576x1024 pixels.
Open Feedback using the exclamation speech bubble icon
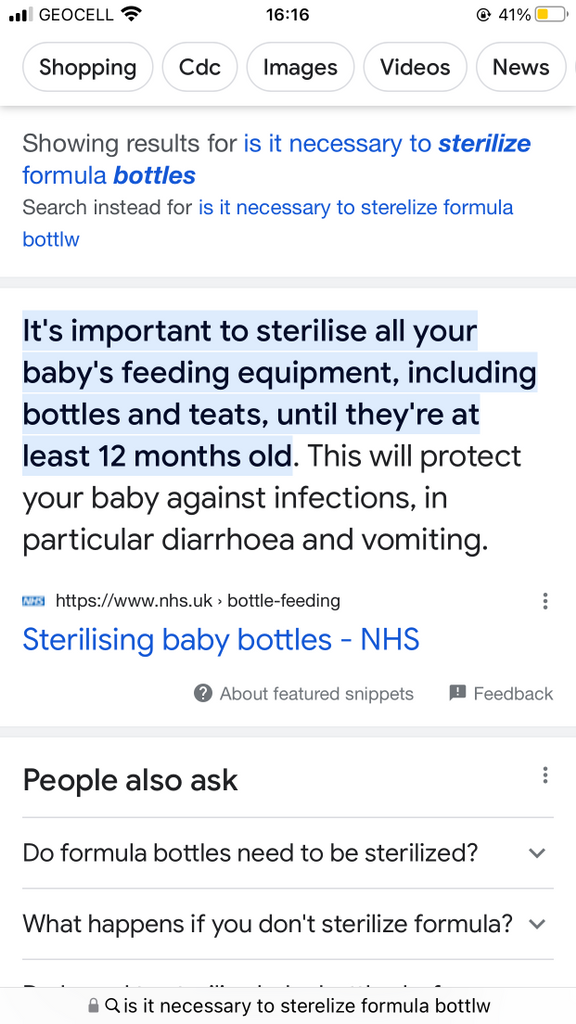pos(458,693)
